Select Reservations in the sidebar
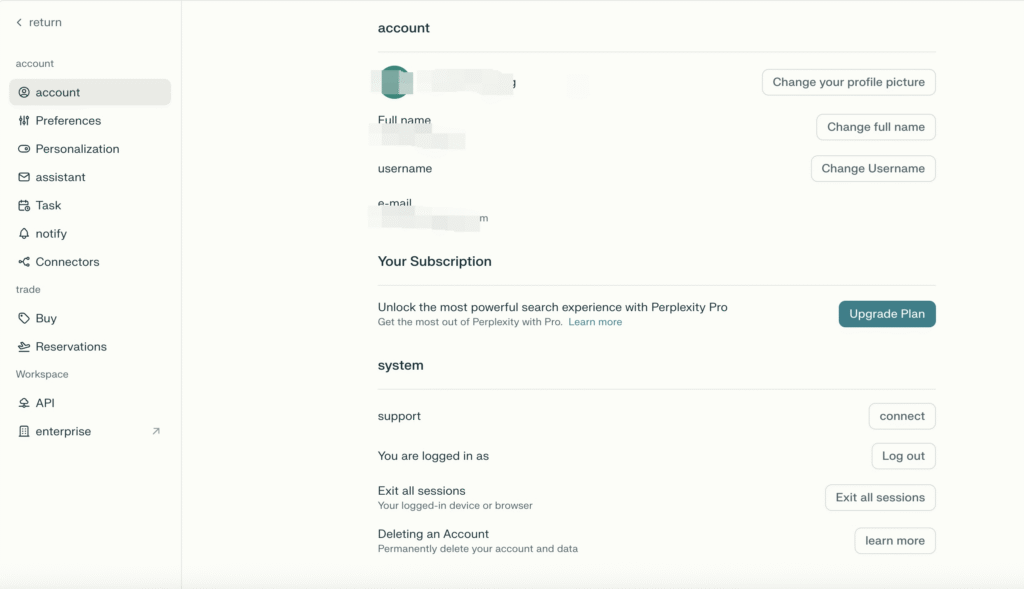 [71, 347]
